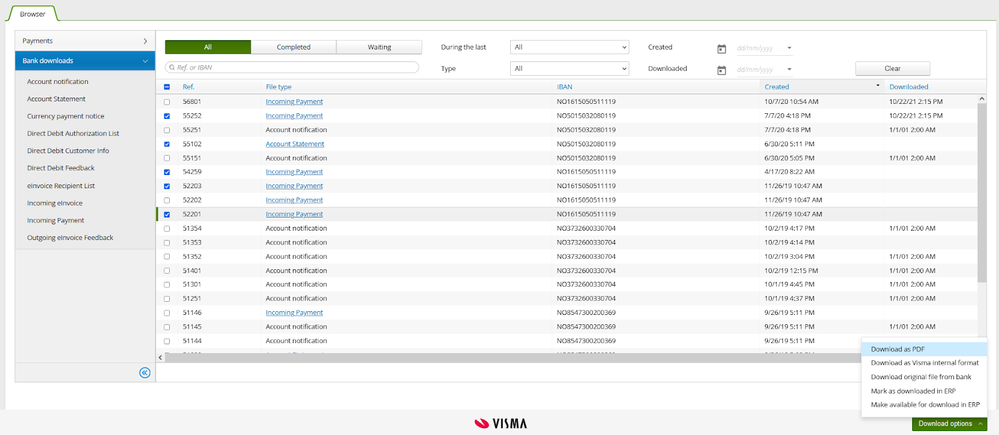Click search magnifier icon in Ref. field

click(x=171, y=68)
